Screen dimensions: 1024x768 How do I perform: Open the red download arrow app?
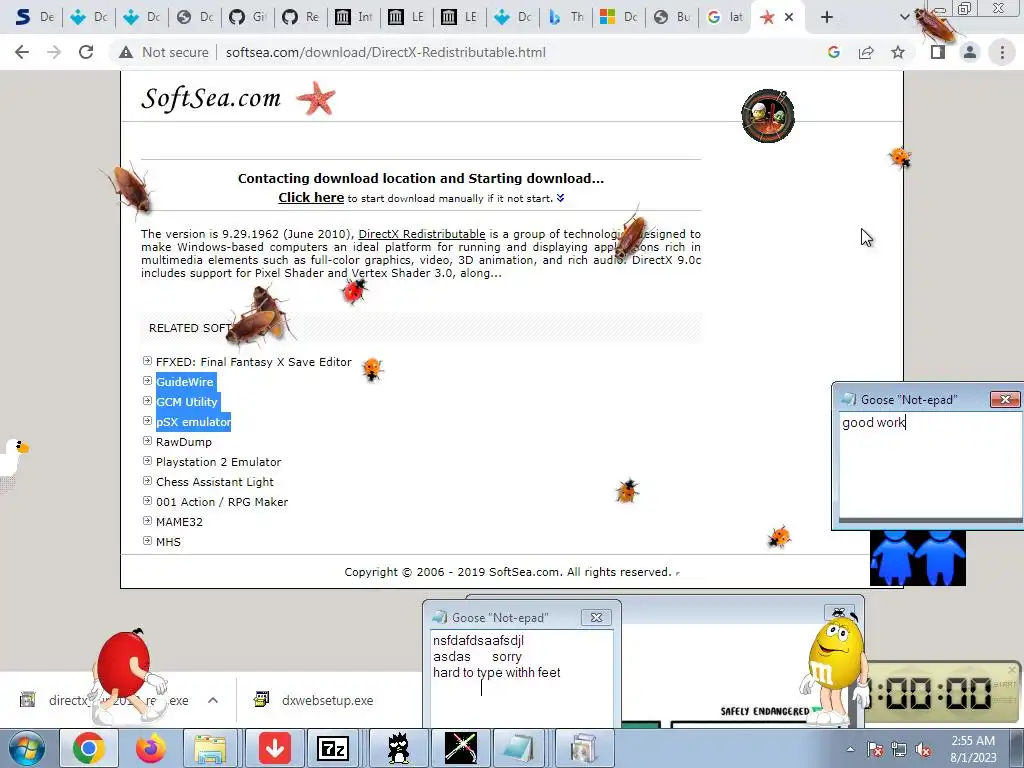274,748
